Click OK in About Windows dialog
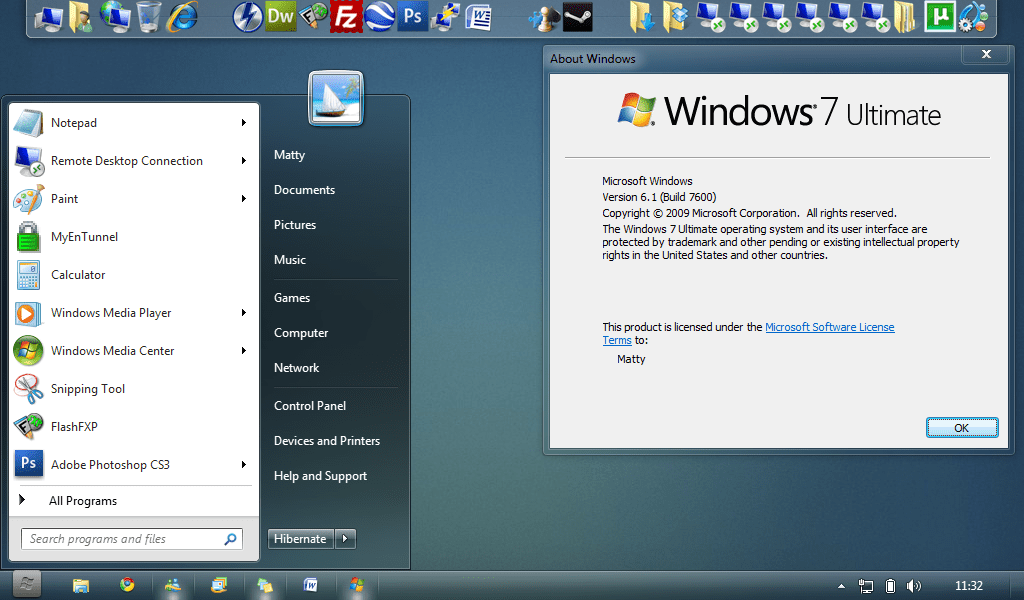Screen dimensions: 1024x600 click(x=961, y=428)
